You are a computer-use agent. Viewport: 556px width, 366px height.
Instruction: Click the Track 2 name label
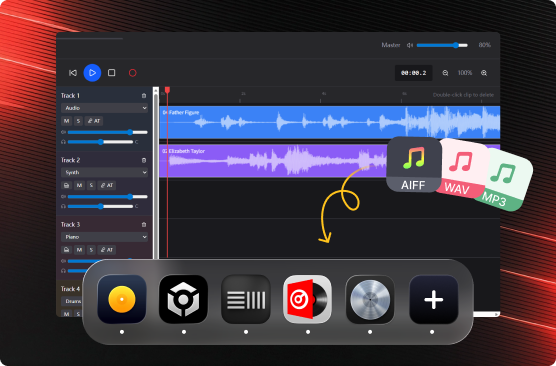[70, 160]
